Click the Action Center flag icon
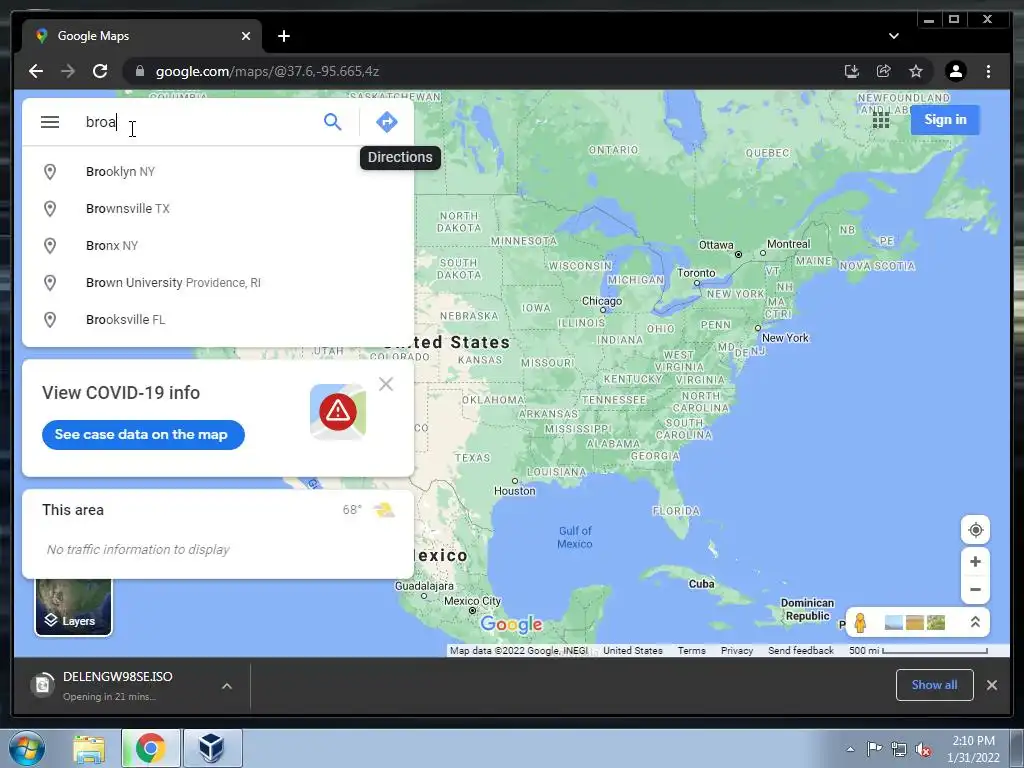This screenshot has height=768, width=1024. (874, 749)
